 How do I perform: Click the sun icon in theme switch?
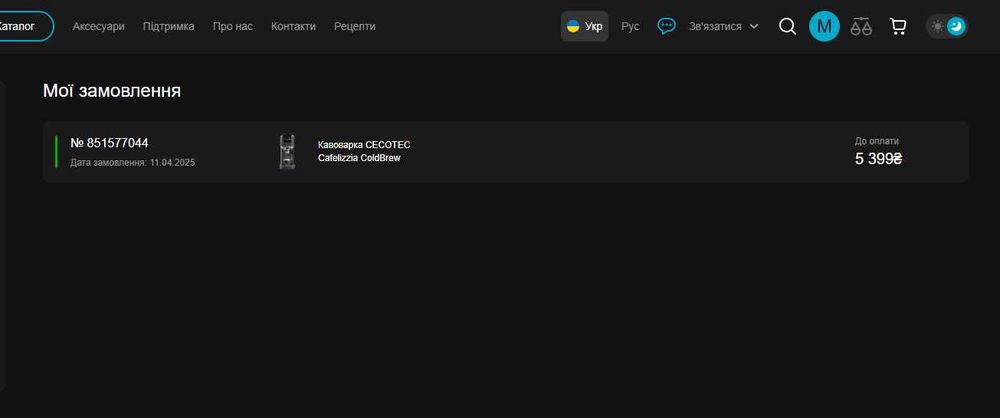(937, 26)
